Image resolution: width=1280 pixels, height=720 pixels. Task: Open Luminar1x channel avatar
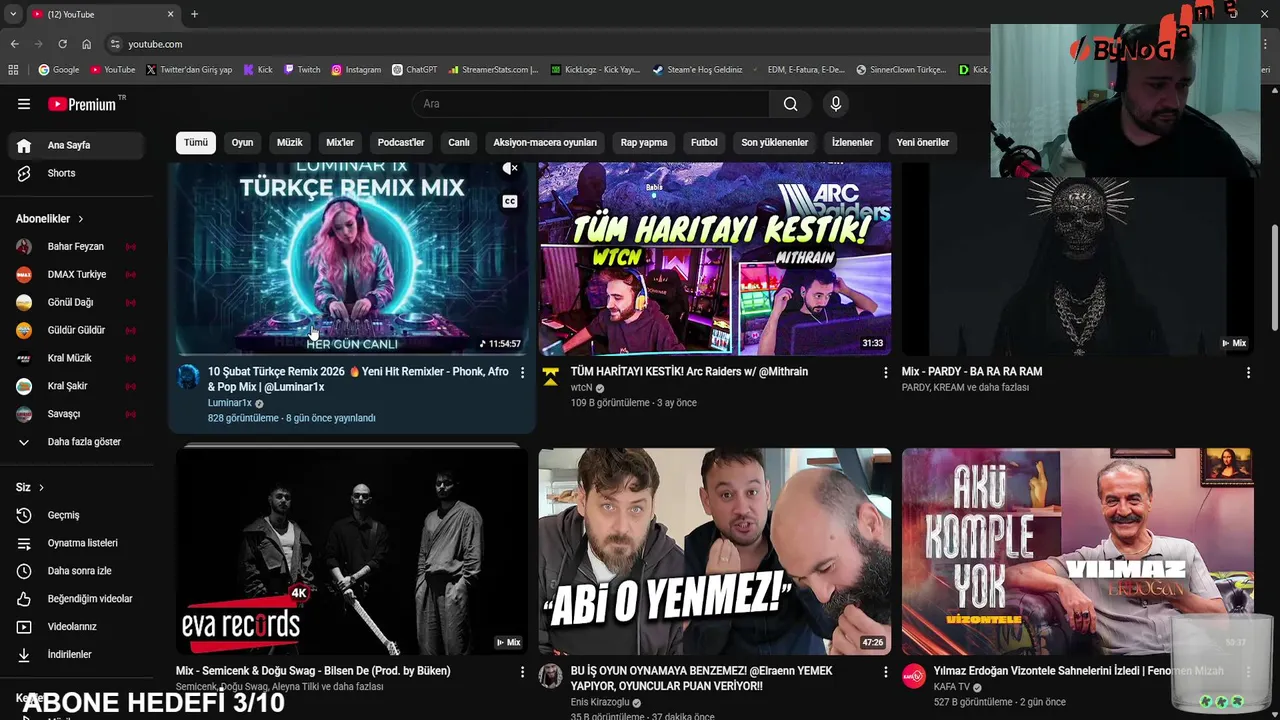188,377
